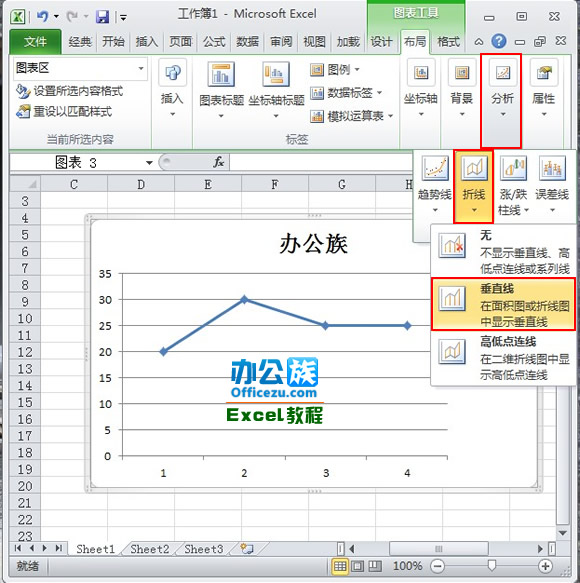Image resolution: width=580 pixels, height=583 pixels.
Task: Switch to Page Break Preview in status bar
Action: tap(375, 566)
